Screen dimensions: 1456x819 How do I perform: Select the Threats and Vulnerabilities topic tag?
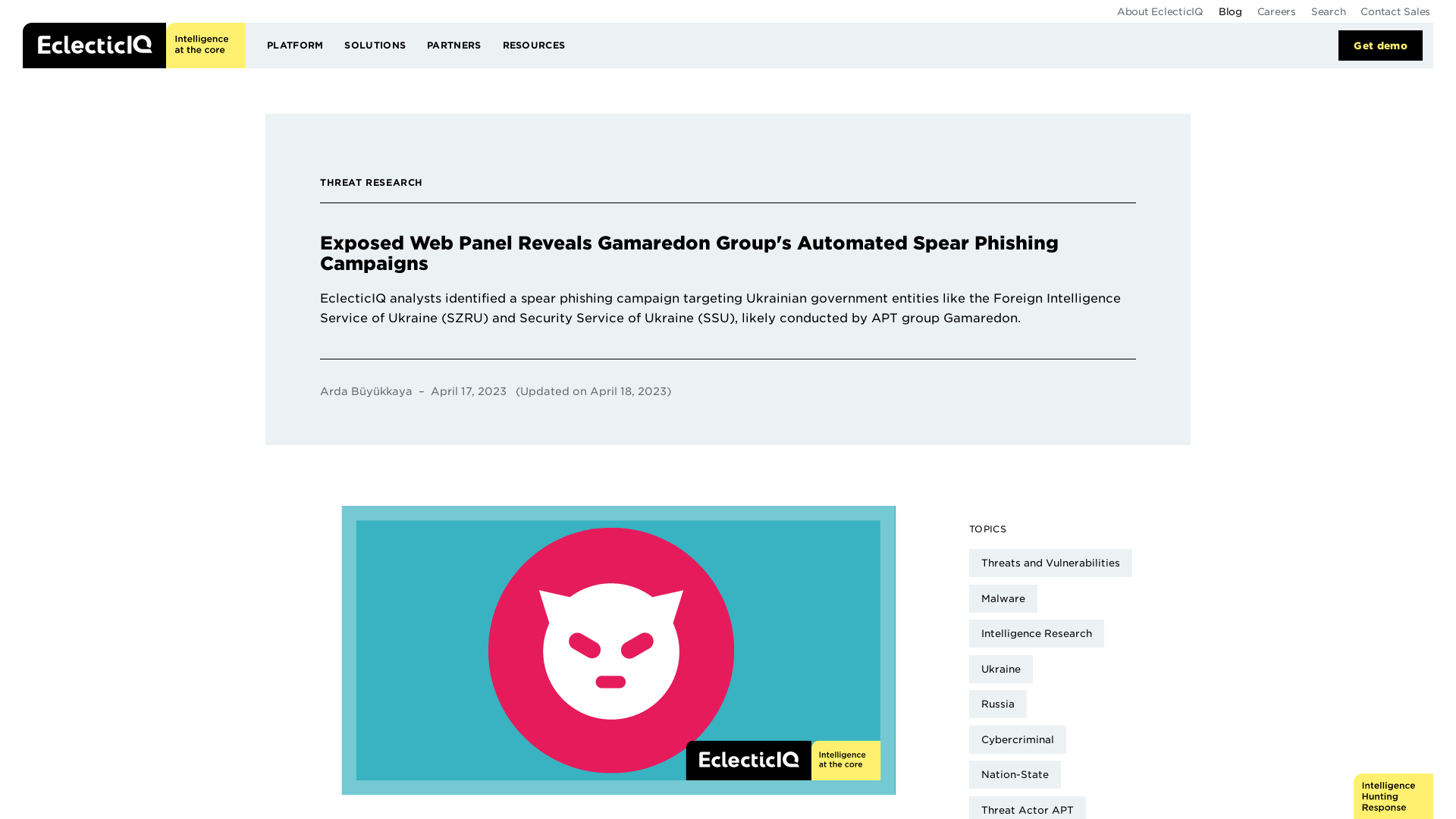[x=1050, y=562]
